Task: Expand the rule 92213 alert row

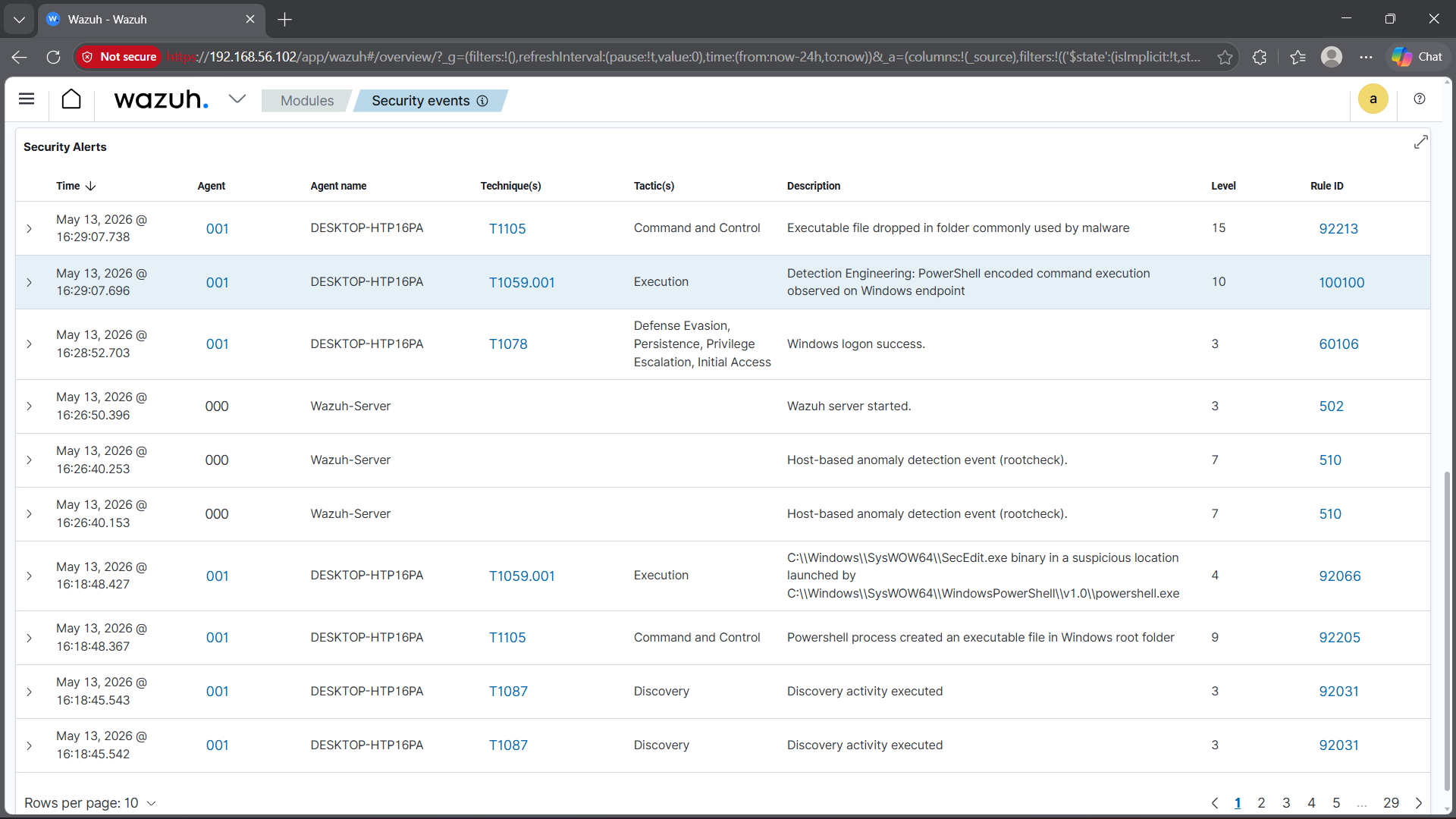Action: (29, 228)
